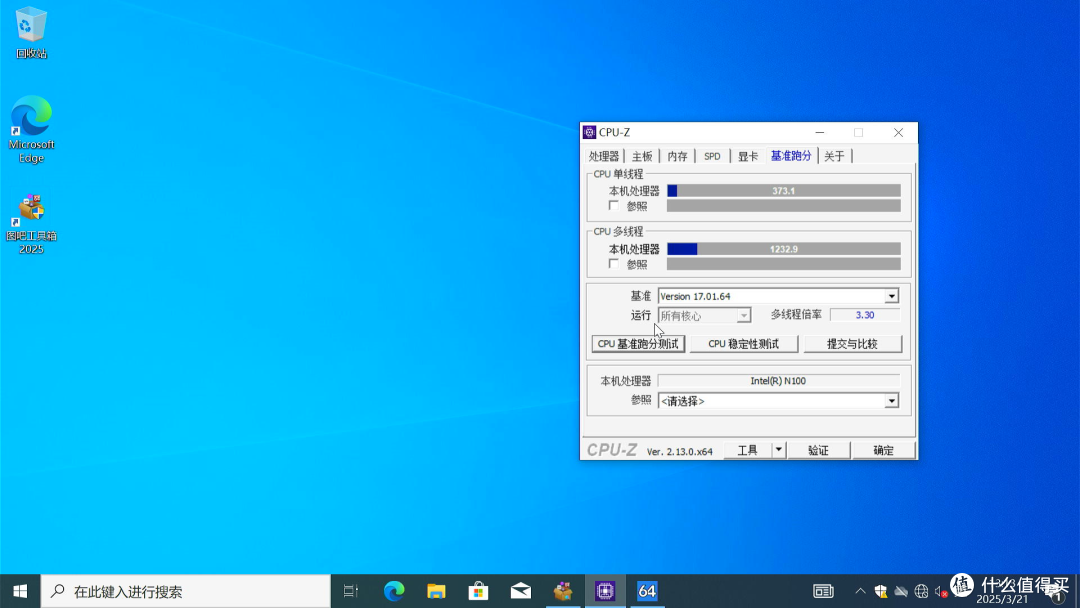
Task: Open the news and interests taskbar icon
Action: 823,591
